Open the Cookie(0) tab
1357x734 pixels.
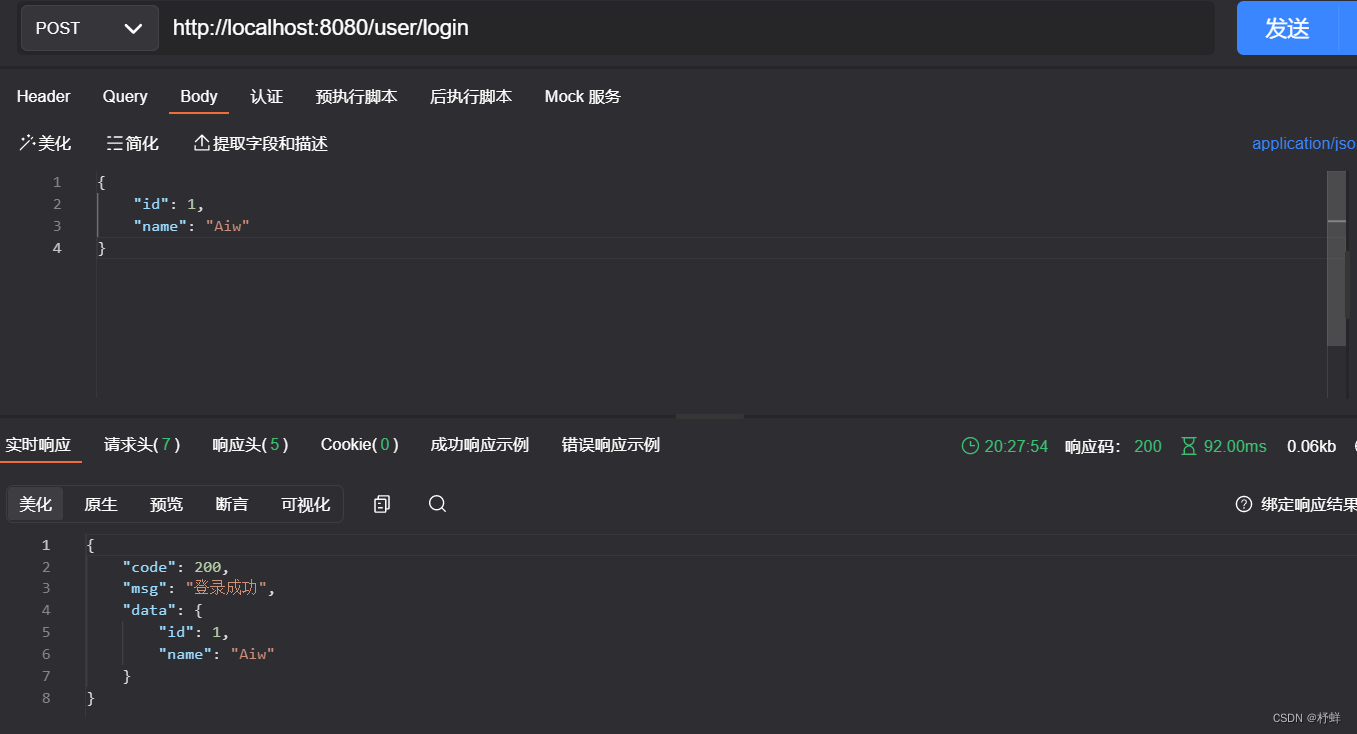(x=360, y=445)
